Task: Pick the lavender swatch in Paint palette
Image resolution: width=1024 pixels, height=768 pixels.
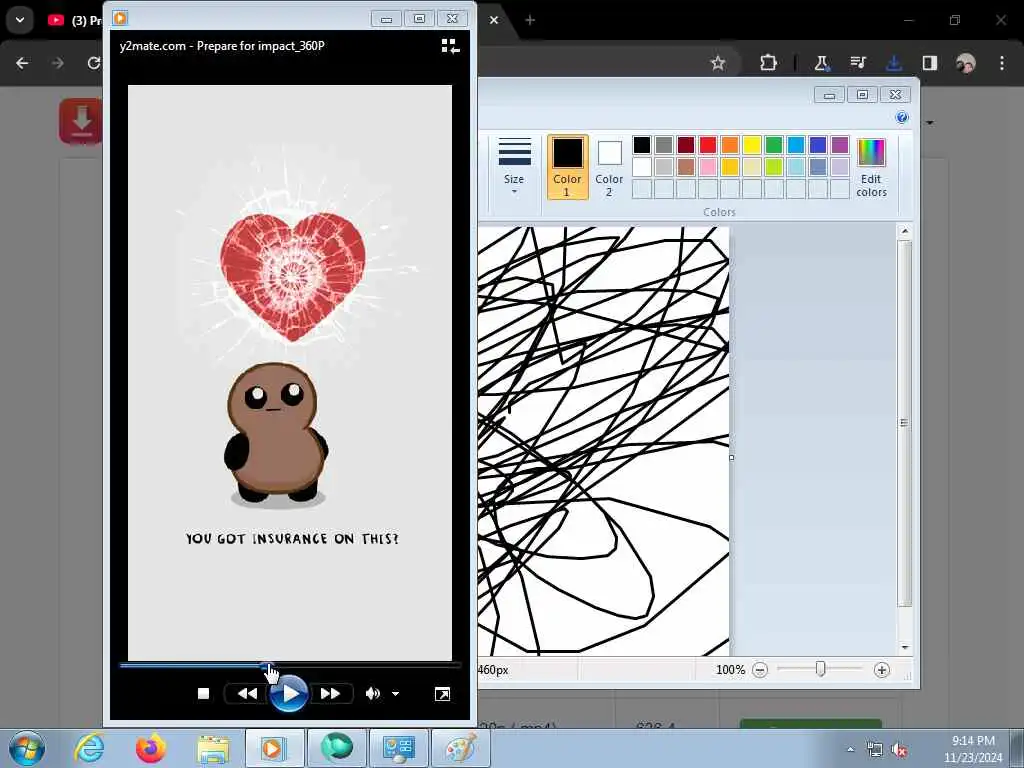Action: [x=840, y=167]
